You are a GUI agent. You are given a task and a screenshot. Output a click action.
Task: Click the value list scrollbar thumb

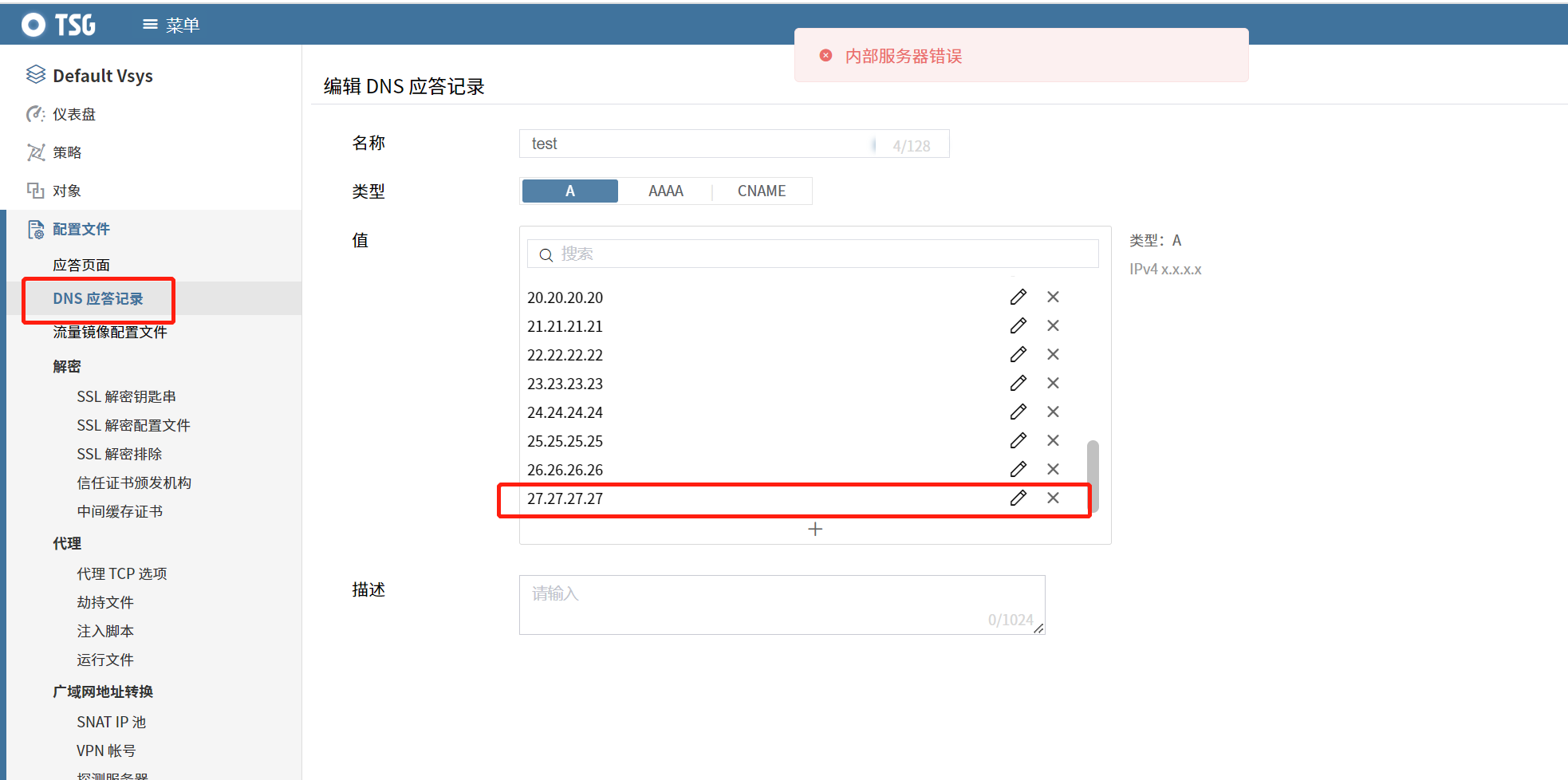pyautogui.click(x=1093, y=475)
